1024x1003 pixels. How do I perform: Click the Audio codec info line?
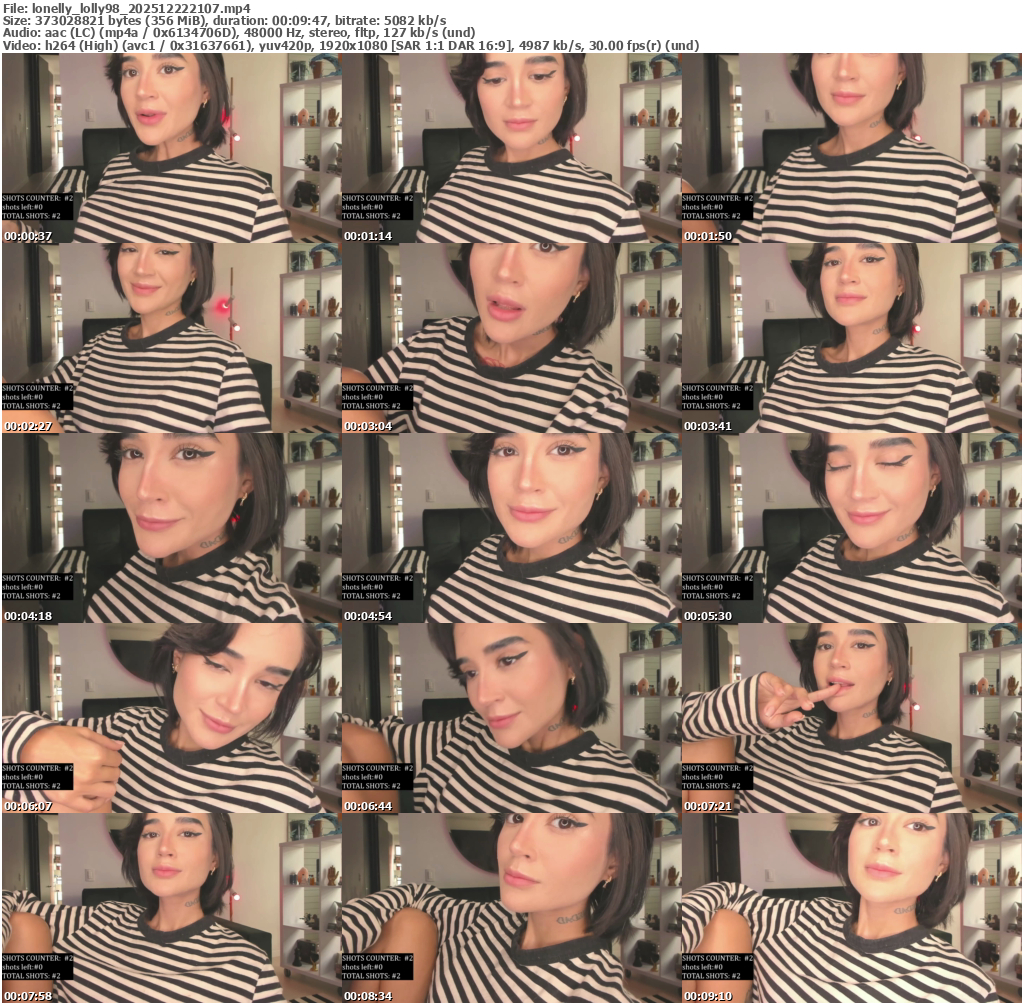pyautogui.click(x=239, y=33)
